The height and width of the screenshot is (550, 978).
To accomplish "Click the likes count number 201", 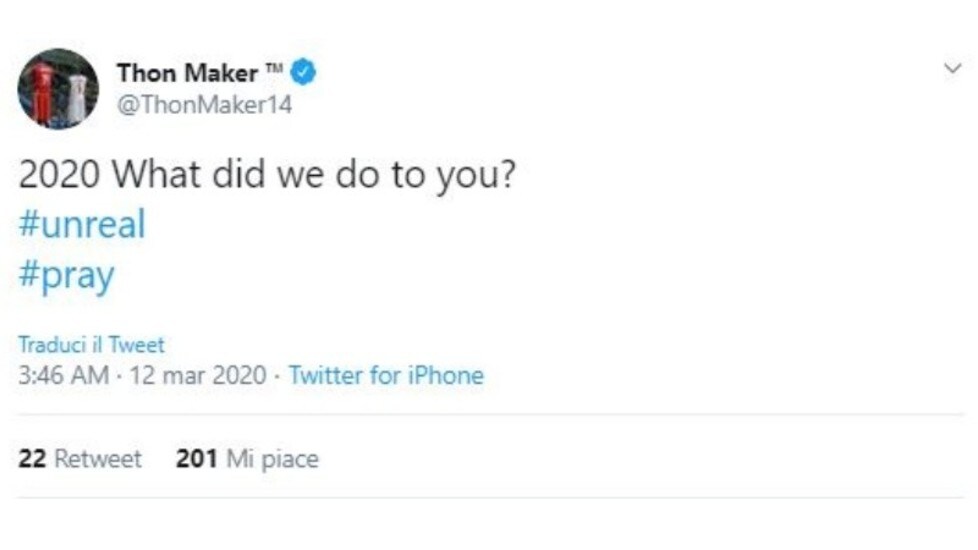I will pyautogui.click(x=196, y=459).
